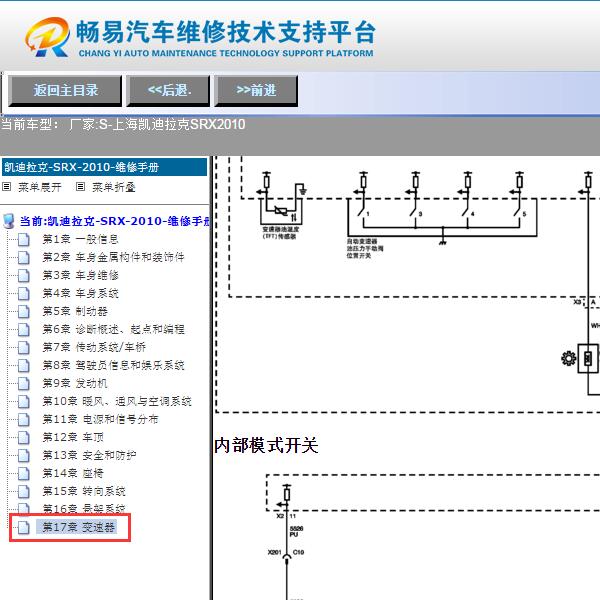Click the 内部模式开关 diagram heading
Screen dimensions: 600x600
(266, 445)
